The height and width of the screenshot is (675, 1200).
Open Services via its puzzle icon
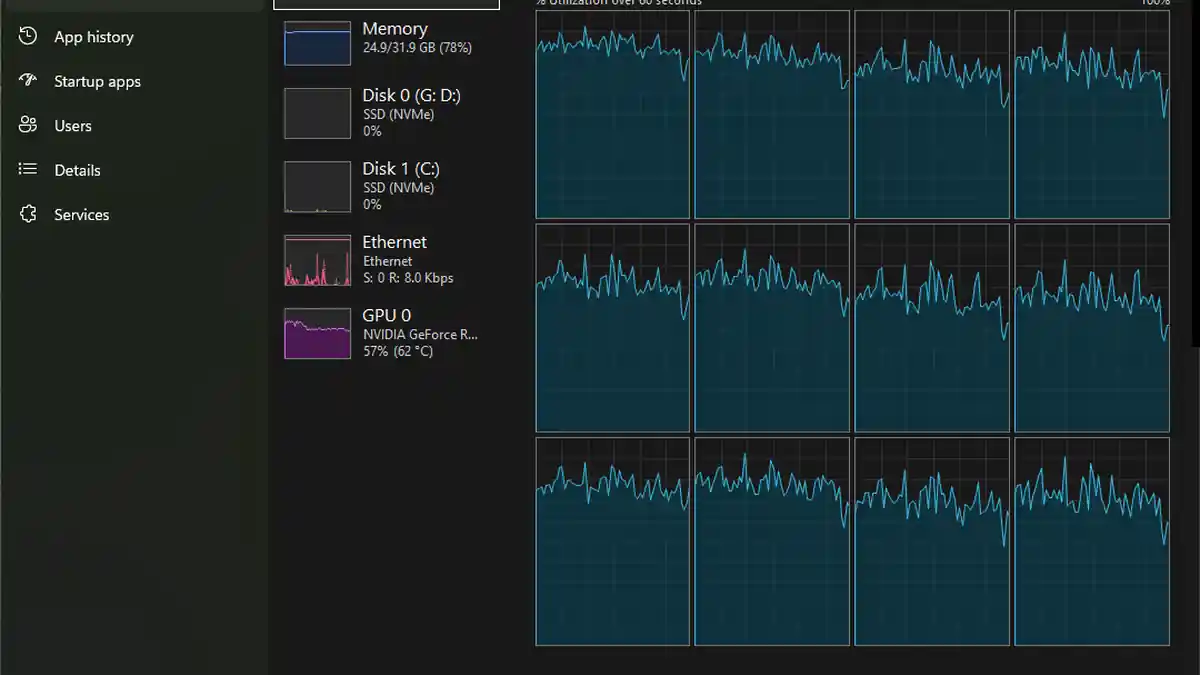click(28, 215)
